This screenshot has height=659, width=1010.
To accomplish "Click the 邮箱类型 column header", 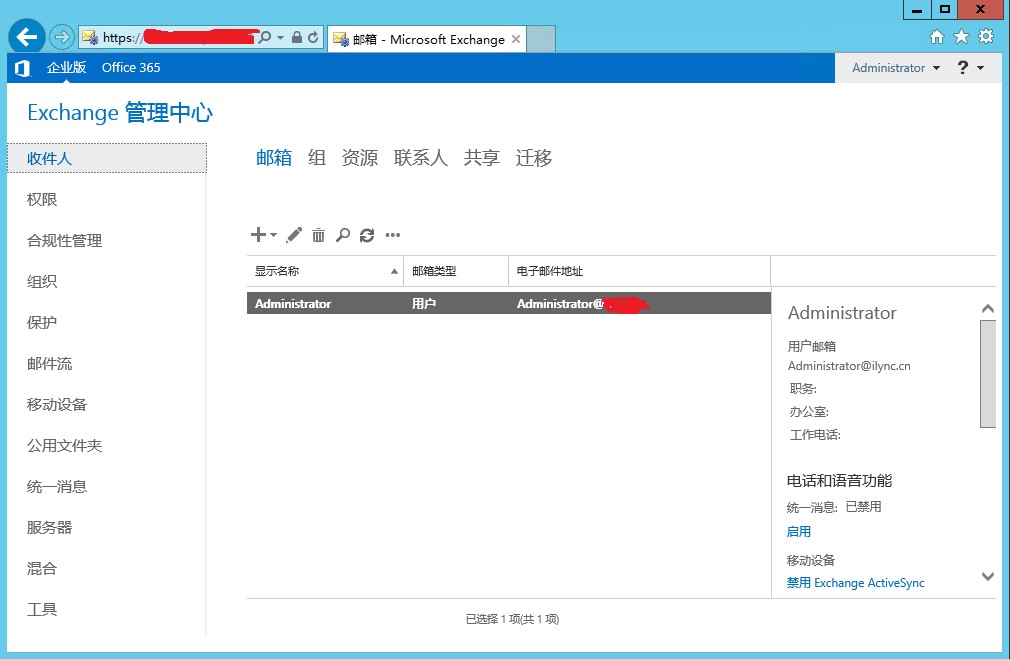I will [456, 271].
